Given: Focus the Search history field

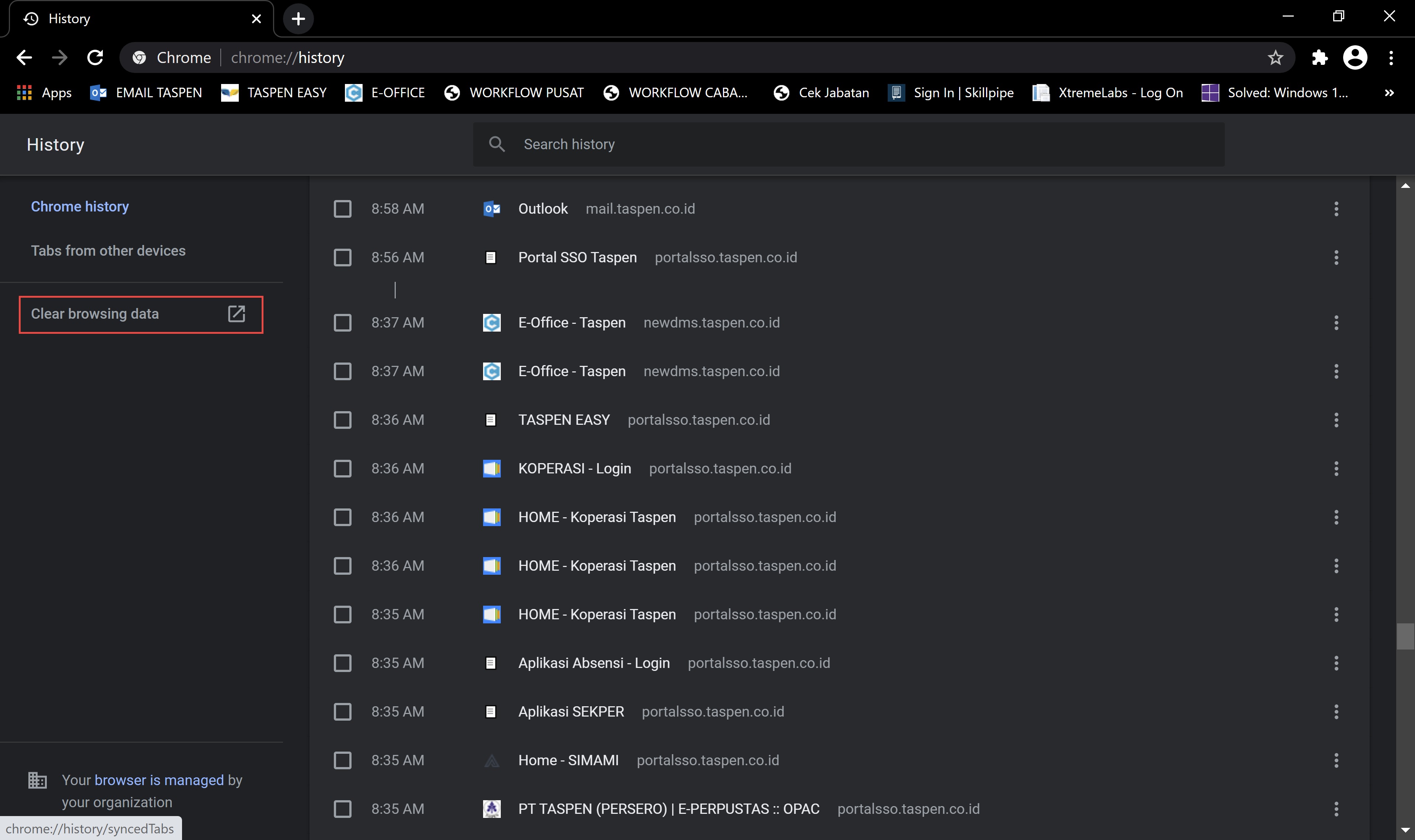Looking at the screenshot, I should click(x=848, y=144).
